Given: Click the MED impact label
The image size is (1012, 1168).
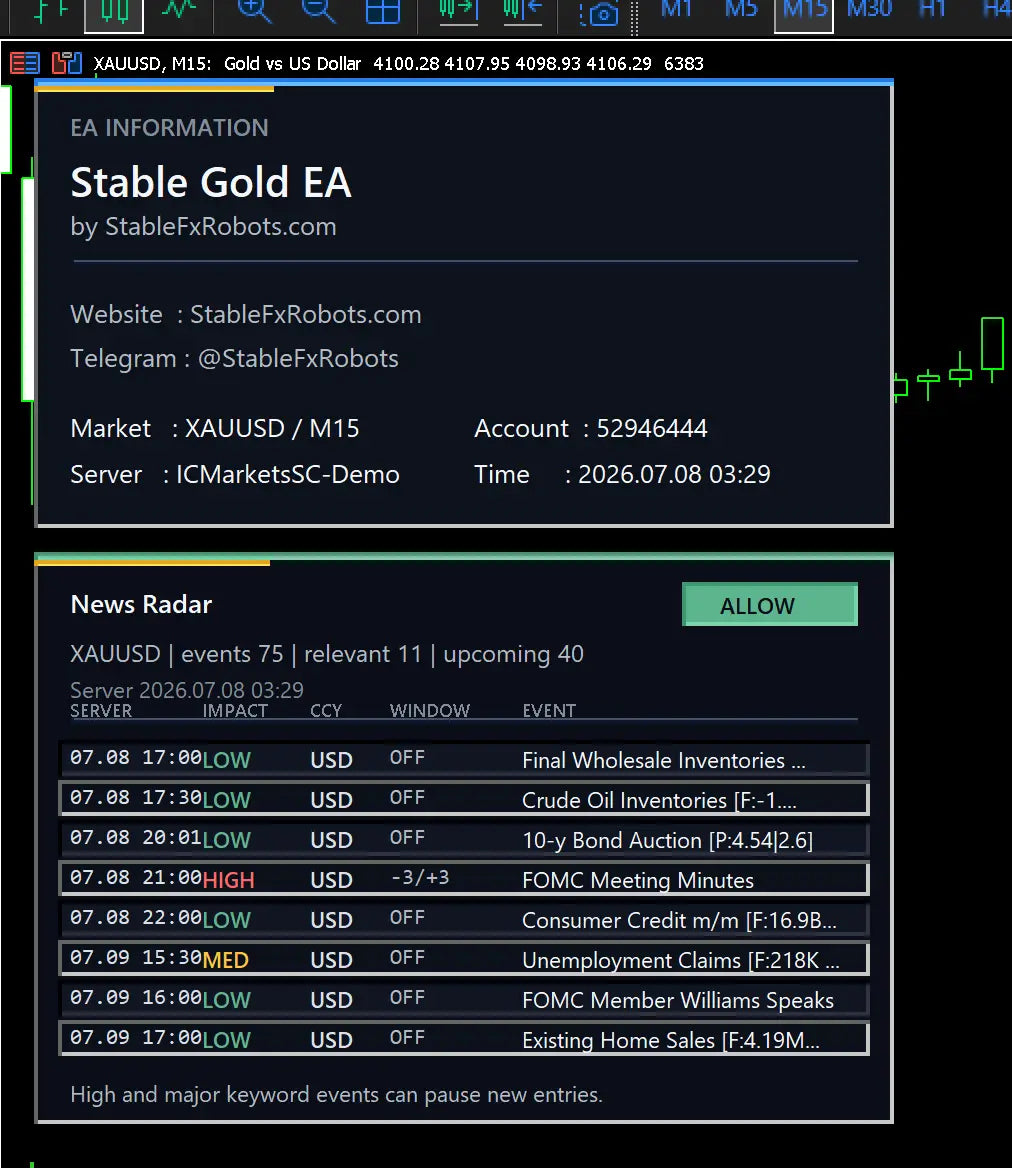Looking at the screenshot, I should point(226,960).
